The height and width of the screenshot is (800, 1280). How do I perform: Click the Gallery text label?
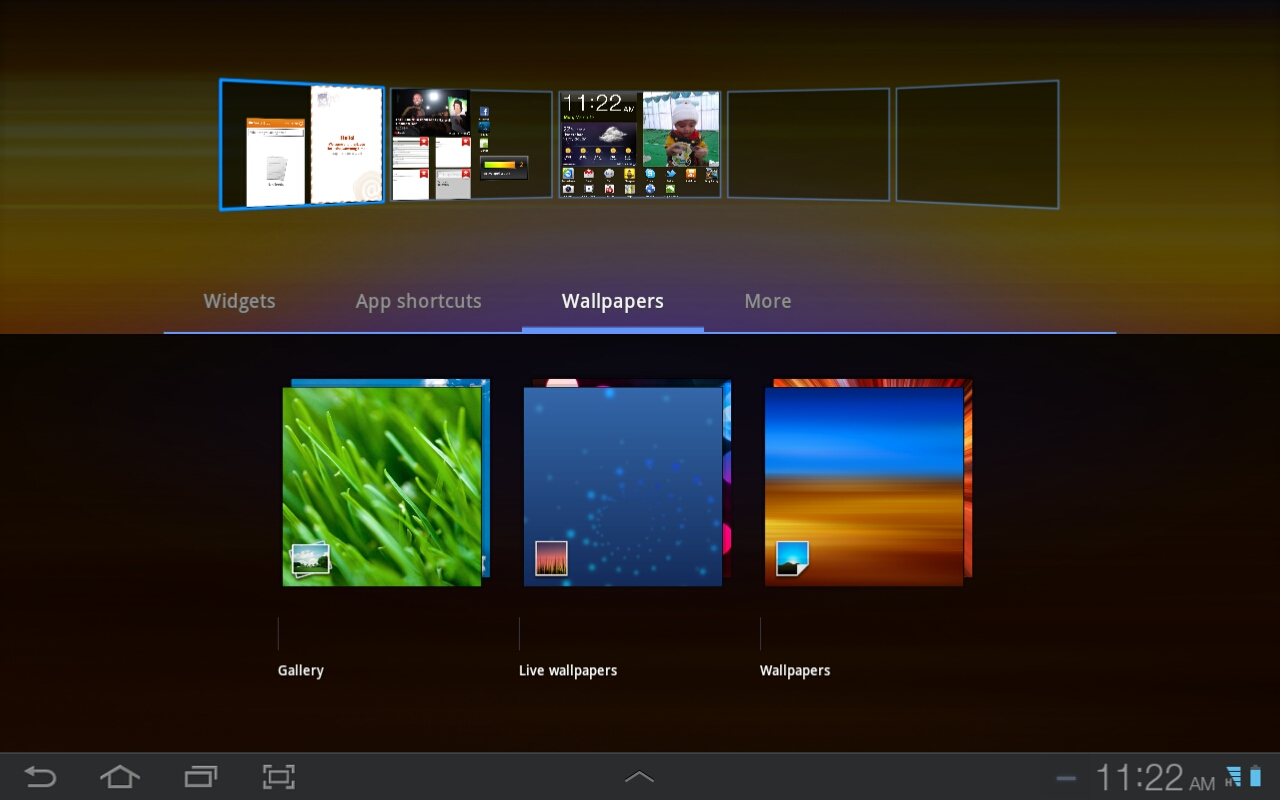coord(300,670)
